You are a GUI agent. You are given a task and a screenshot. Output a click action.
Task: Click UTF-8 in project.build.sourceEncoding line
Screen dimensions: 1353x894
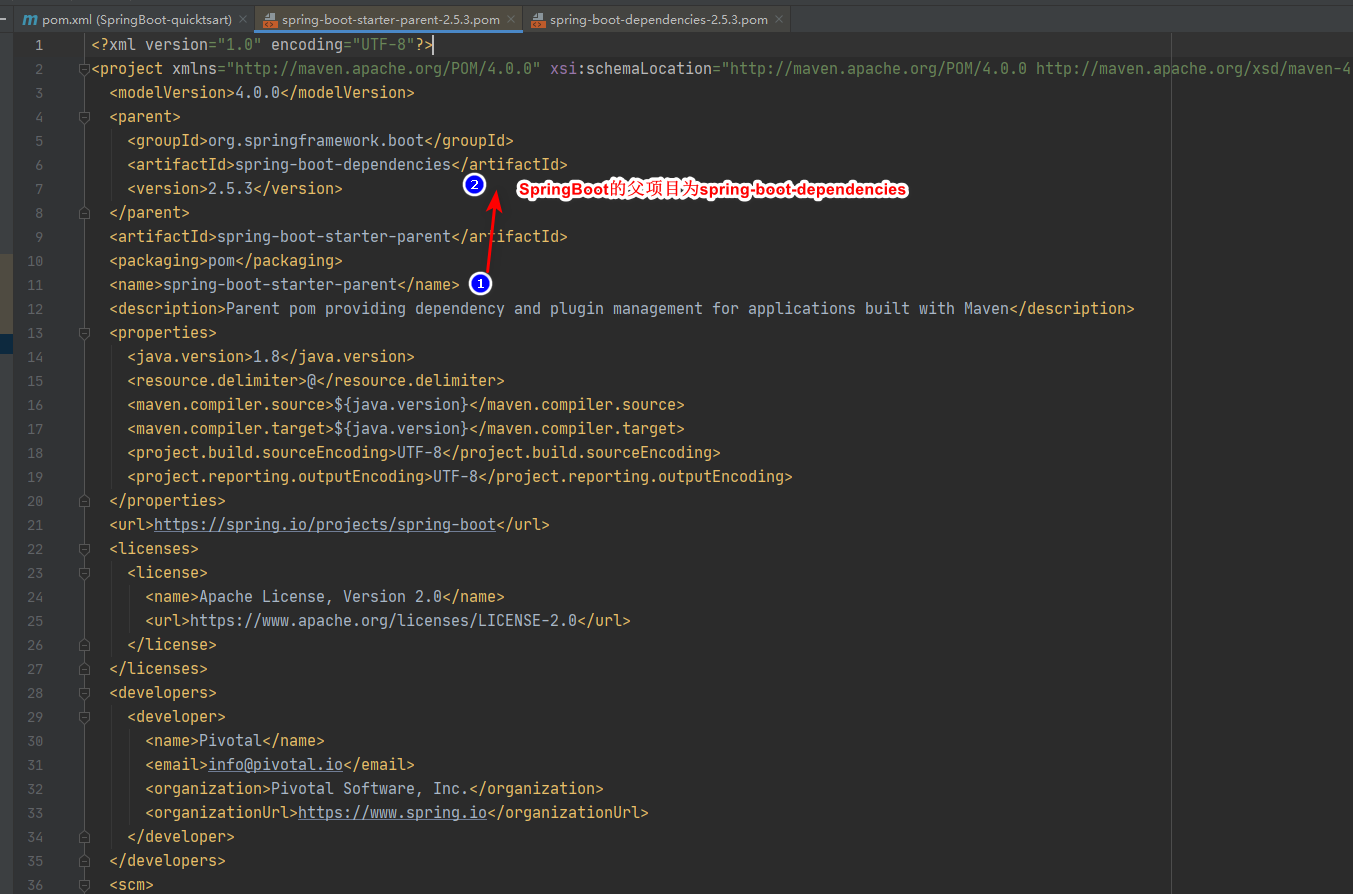pos(419,453)
